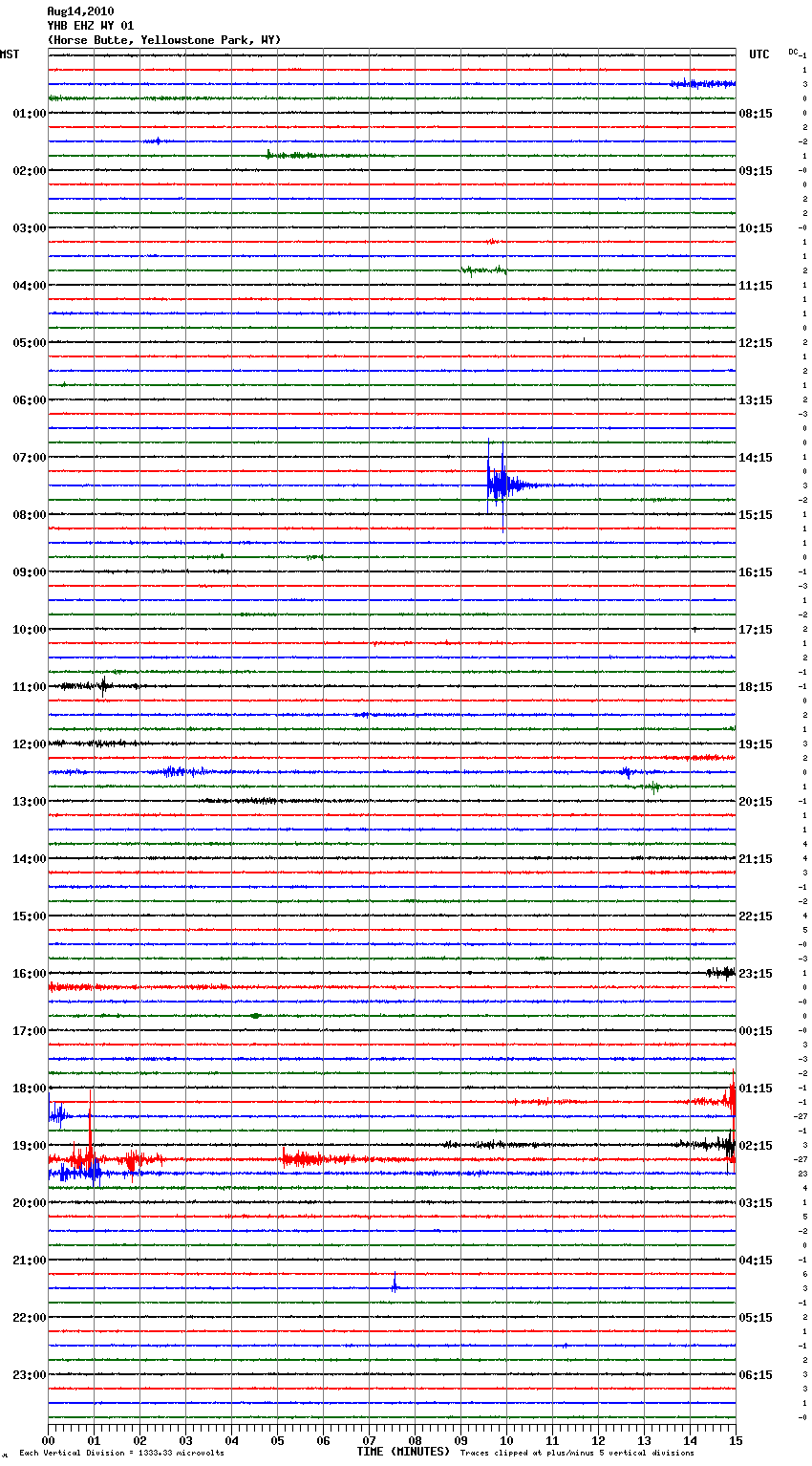Click the '23:15' UTC time label
Viewport: 812px width, 1466px height.
click(756, 974)
